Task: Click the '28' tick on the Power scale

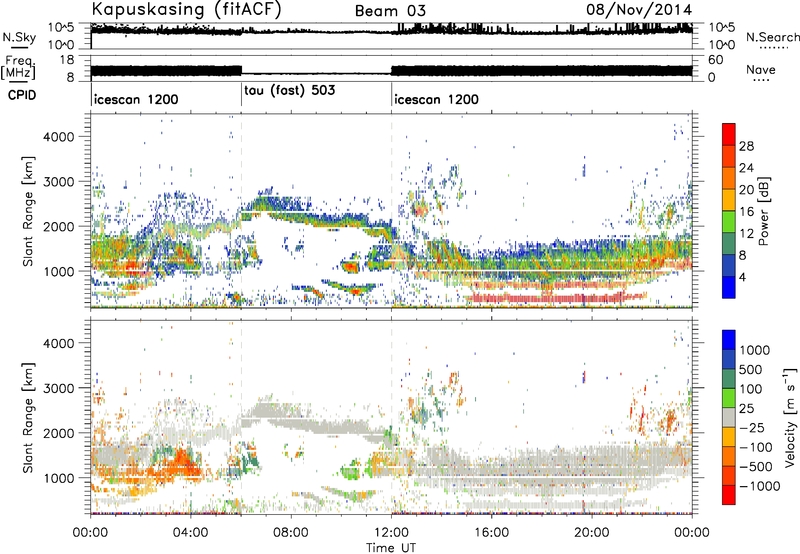Action: coord(746,146)
